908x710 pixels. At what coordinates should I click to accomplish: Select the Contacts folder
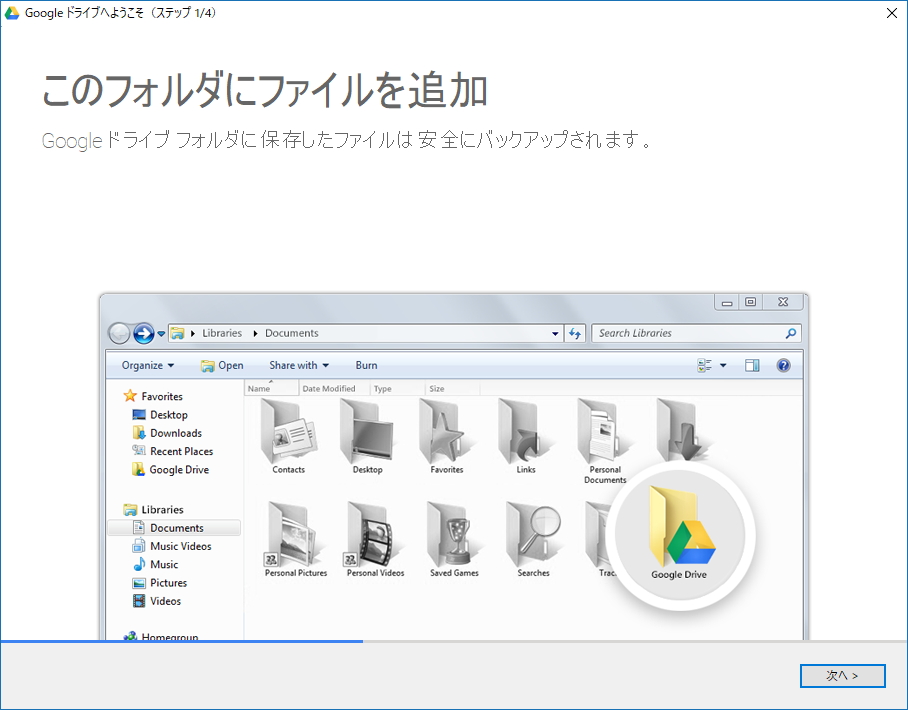[x=288, y=435]
